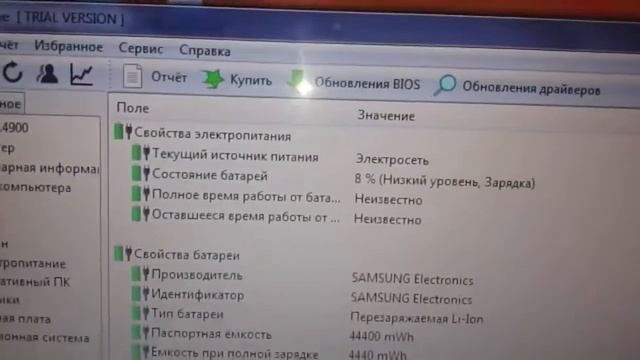Click the Отчёт report page icon

pyautogui.click(x=132, y=76)
